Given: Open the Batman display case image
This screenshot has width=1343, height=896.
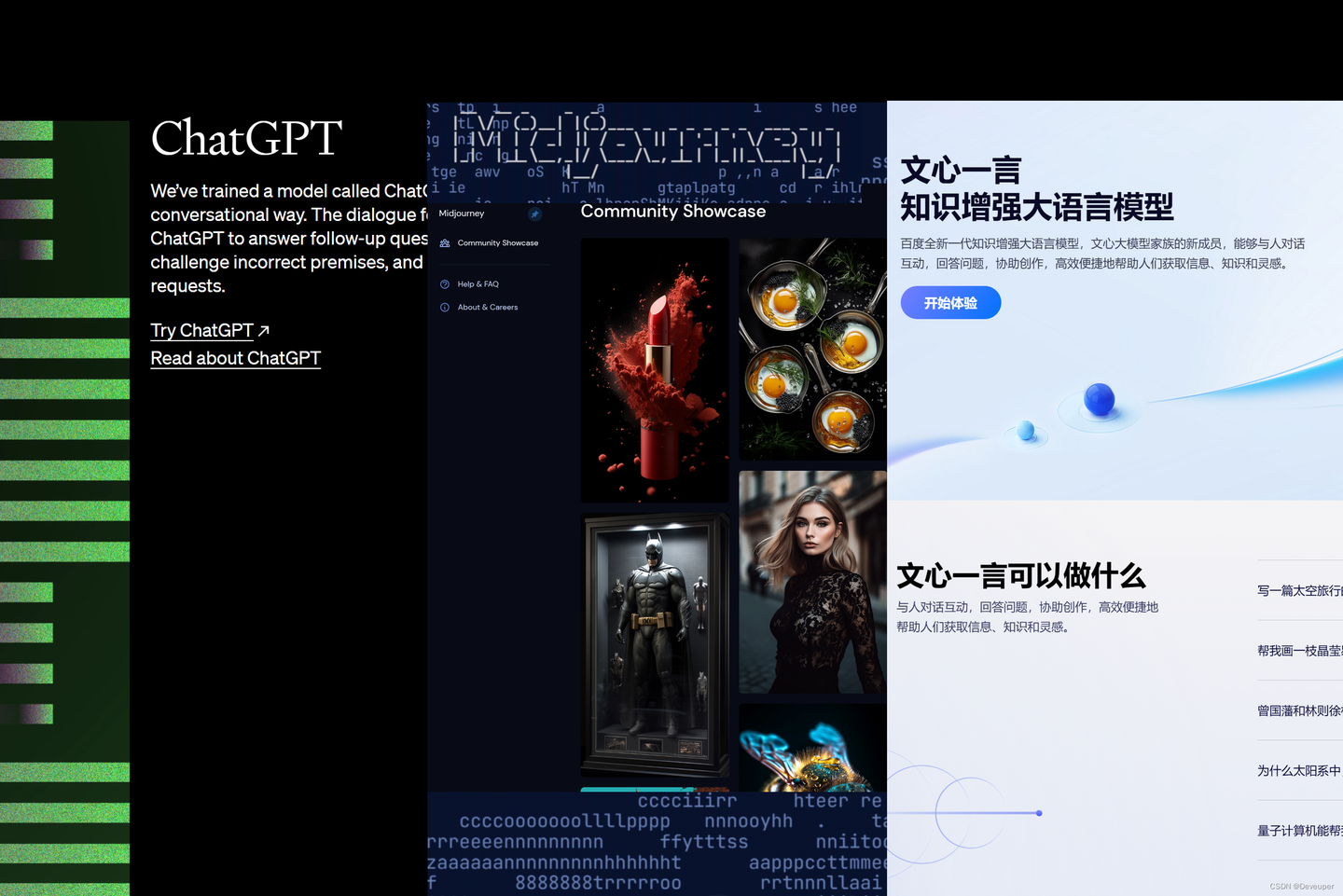Looking at the screenshot, I should point(655,645).
